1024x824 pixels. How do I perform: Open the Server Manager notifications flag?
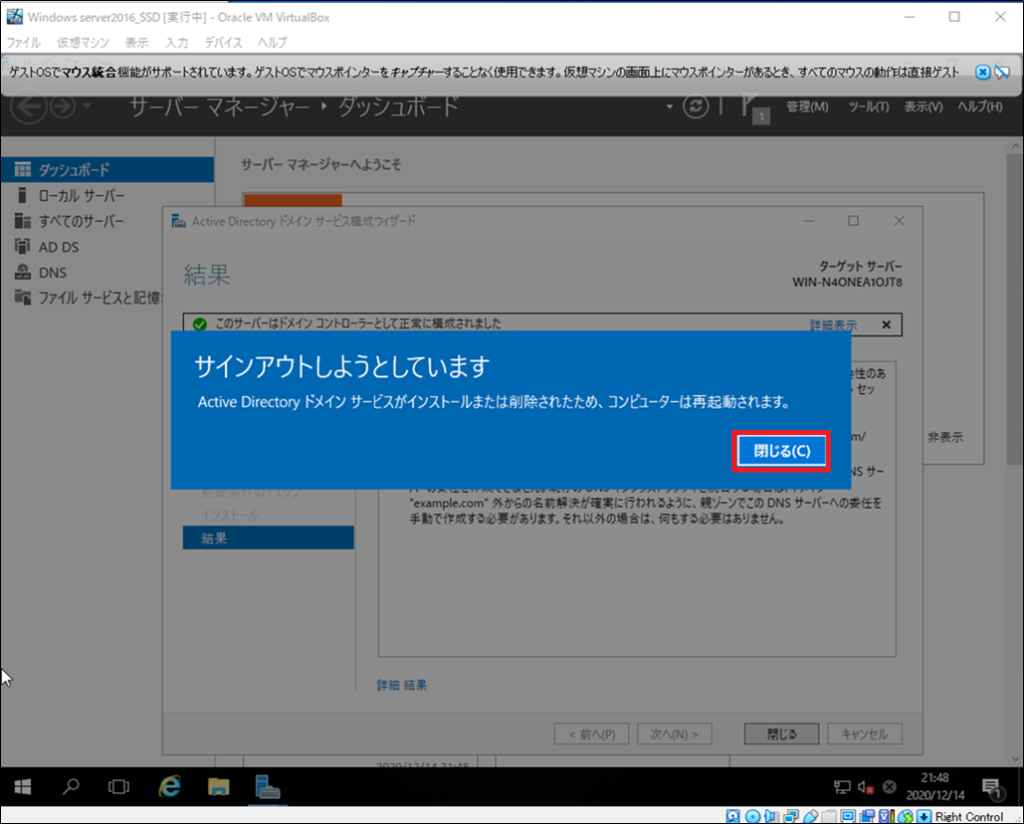pos(754,107)
